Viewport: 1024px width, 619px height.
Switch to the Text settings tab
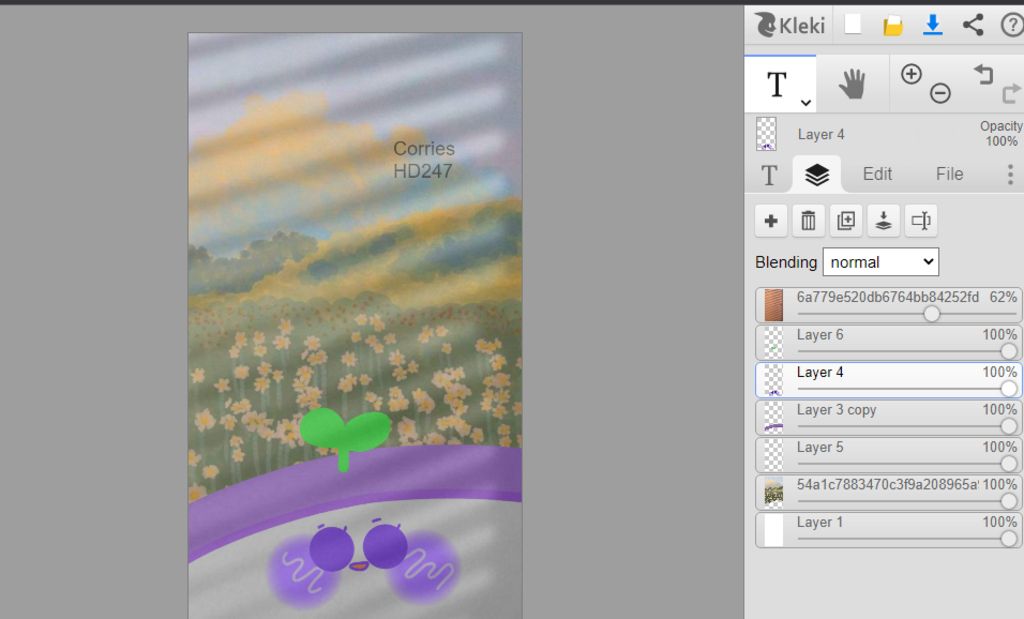[x=769, y=174]
